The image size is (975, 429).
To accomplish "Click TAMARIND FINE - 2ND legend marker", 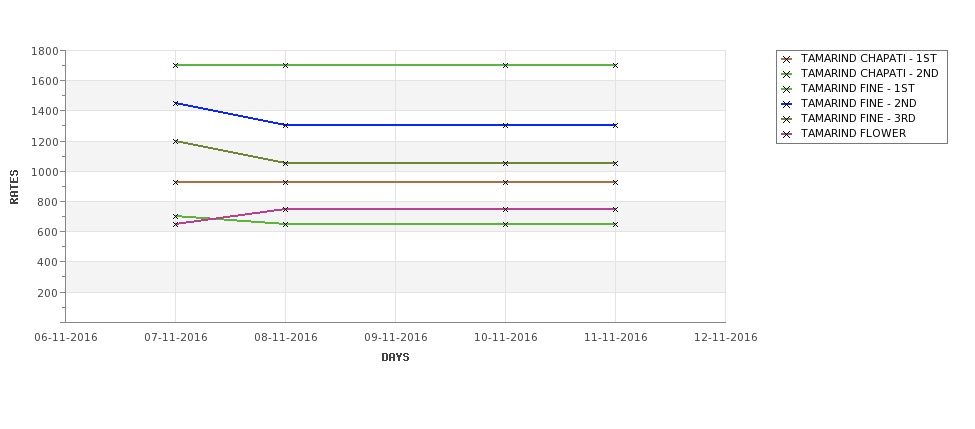I will [x=787, y=104].
